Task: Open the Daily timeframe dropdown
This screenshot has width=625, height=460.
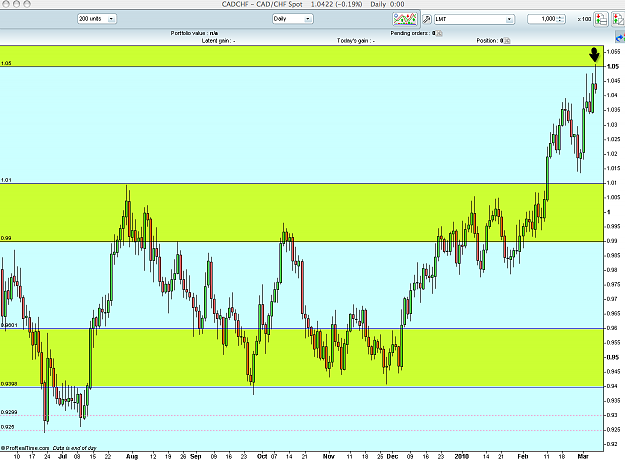Action: pyautogui.click(x=293, y=19)
